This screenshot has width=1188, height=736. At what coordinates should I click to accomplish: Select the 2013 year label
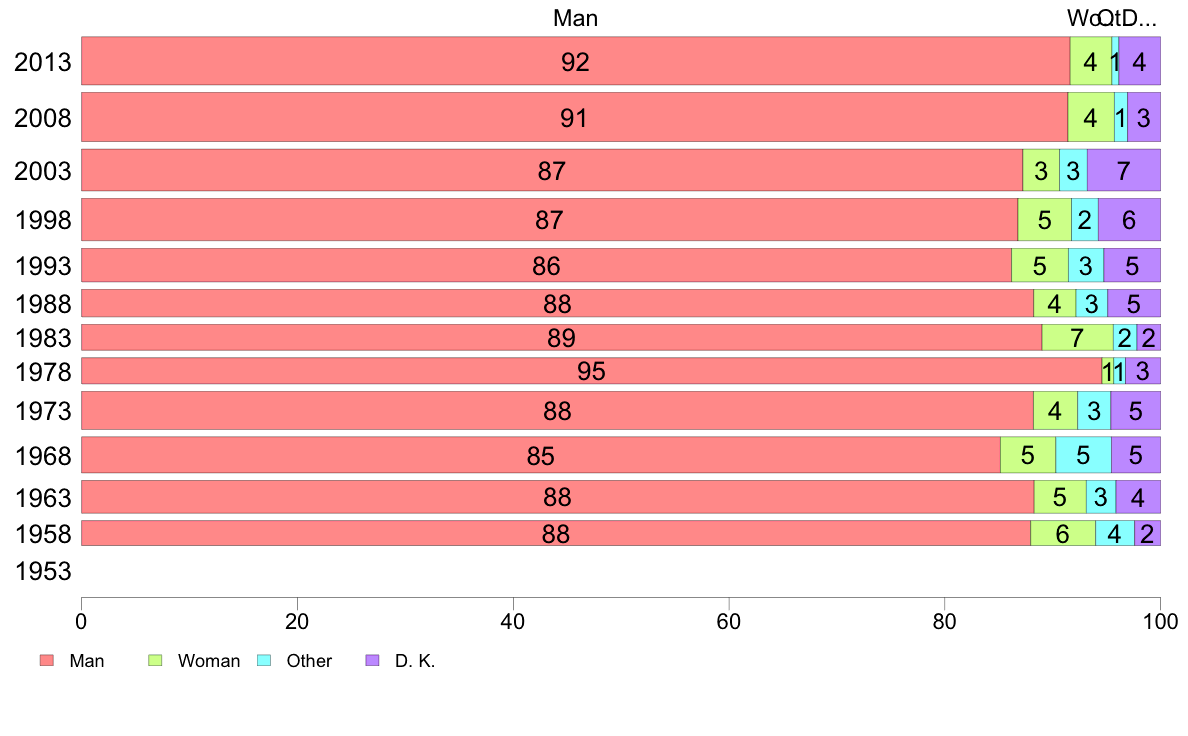pos(43,62)
